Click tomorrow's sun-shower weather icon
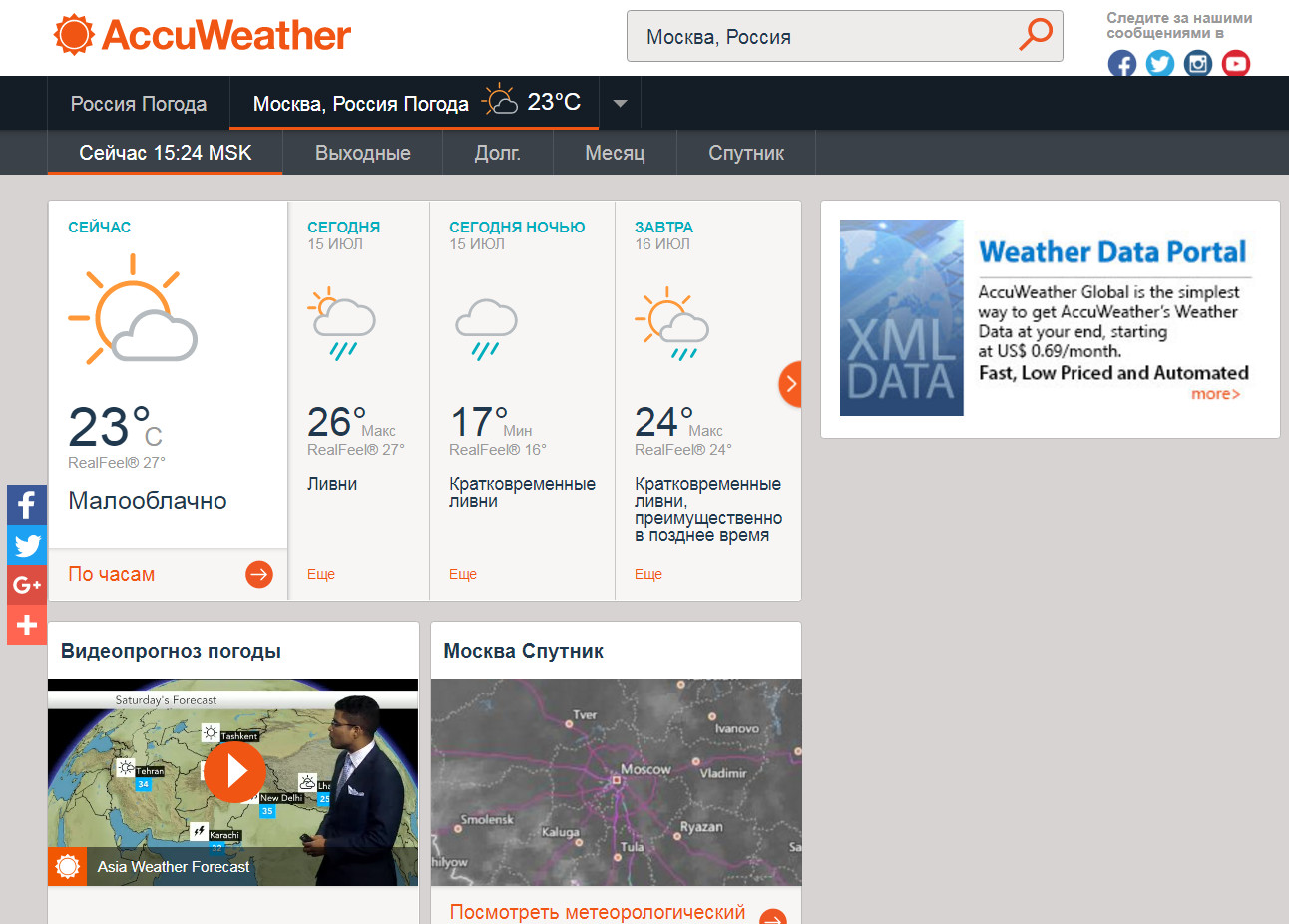This screenshot has height=924, width=1289. click(x=671, y=323)
